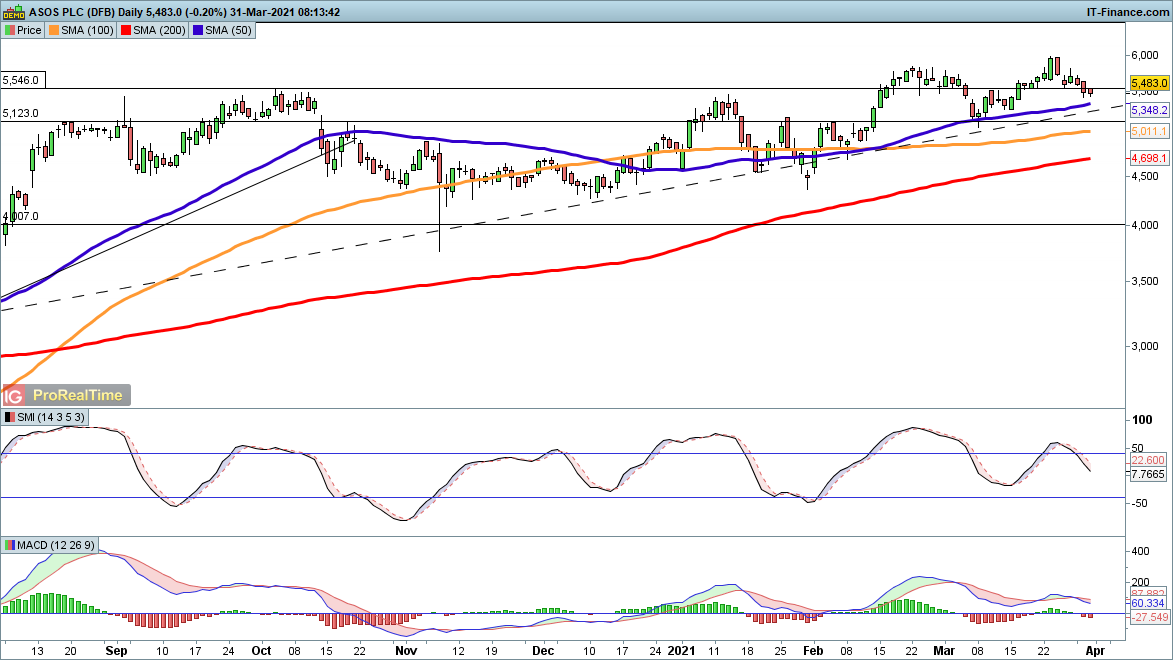Click the SMA 50 value tag 5,348.2
Screen dimensions: 1173x660
coord(1149,110)
